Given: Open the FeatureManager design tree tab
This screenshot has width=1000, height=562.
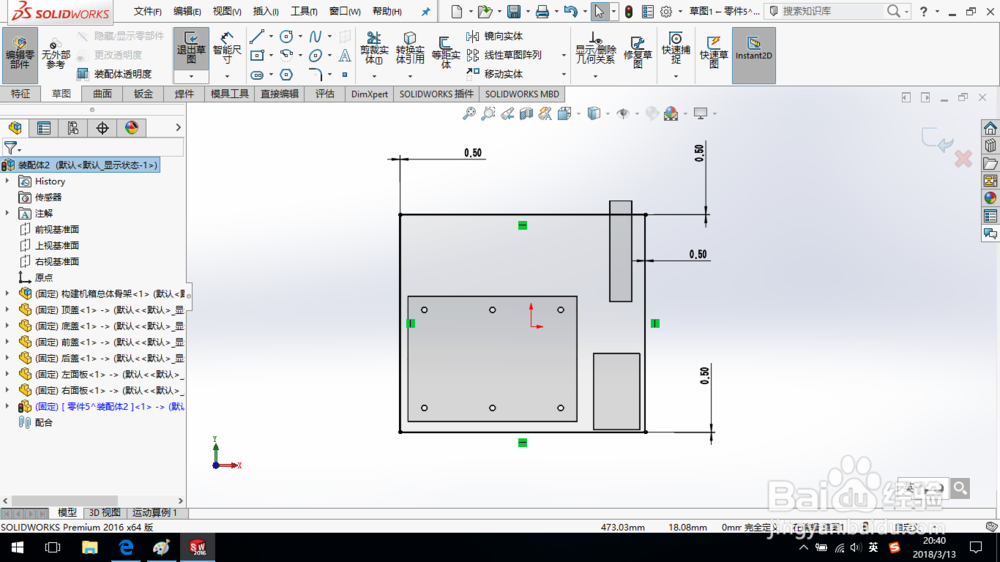Looking at the screenshot, I should (15, 128).
